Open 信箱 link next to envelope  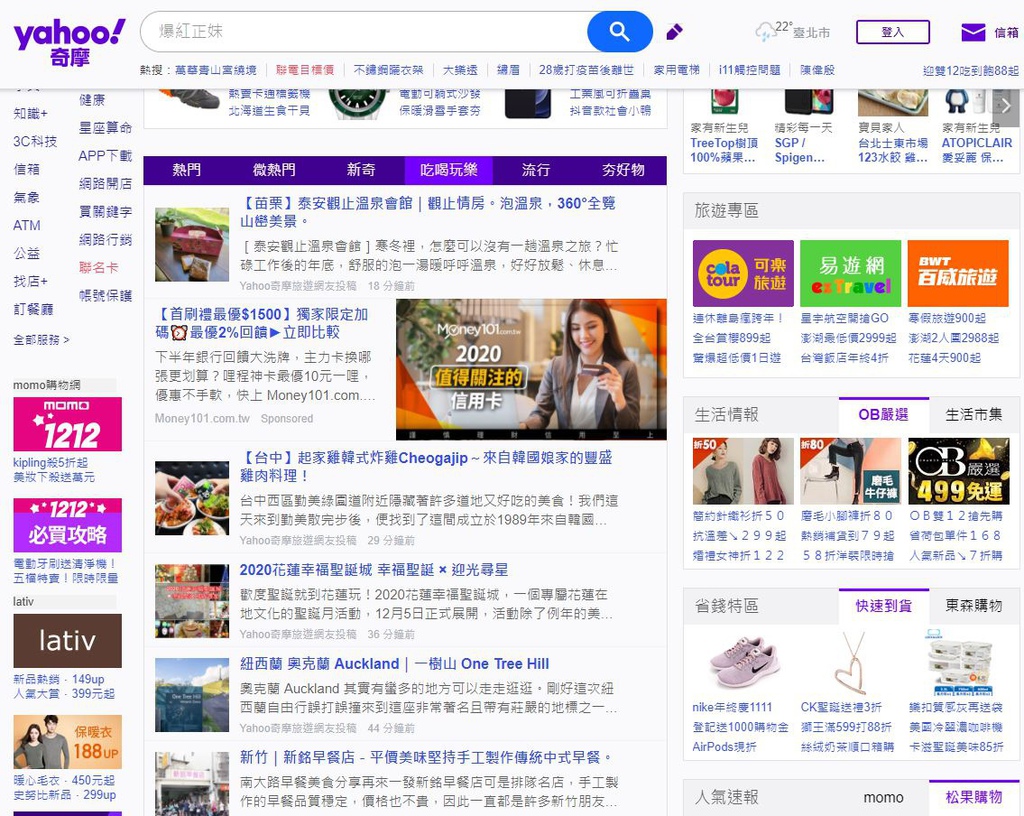point(1006,32)
